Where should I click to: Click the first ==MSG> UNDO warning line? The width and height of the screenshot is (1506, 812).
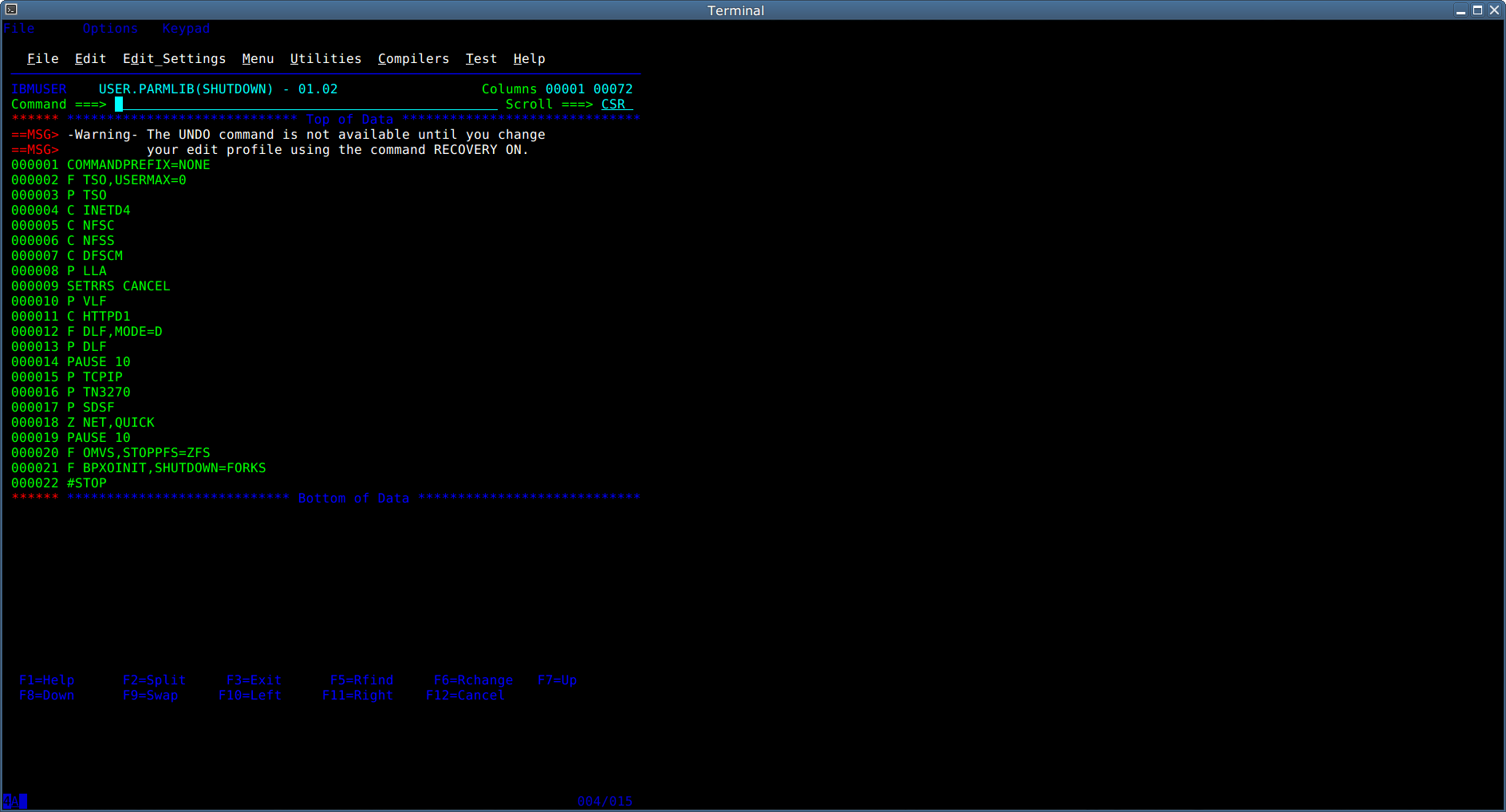(x=278, y=135)
